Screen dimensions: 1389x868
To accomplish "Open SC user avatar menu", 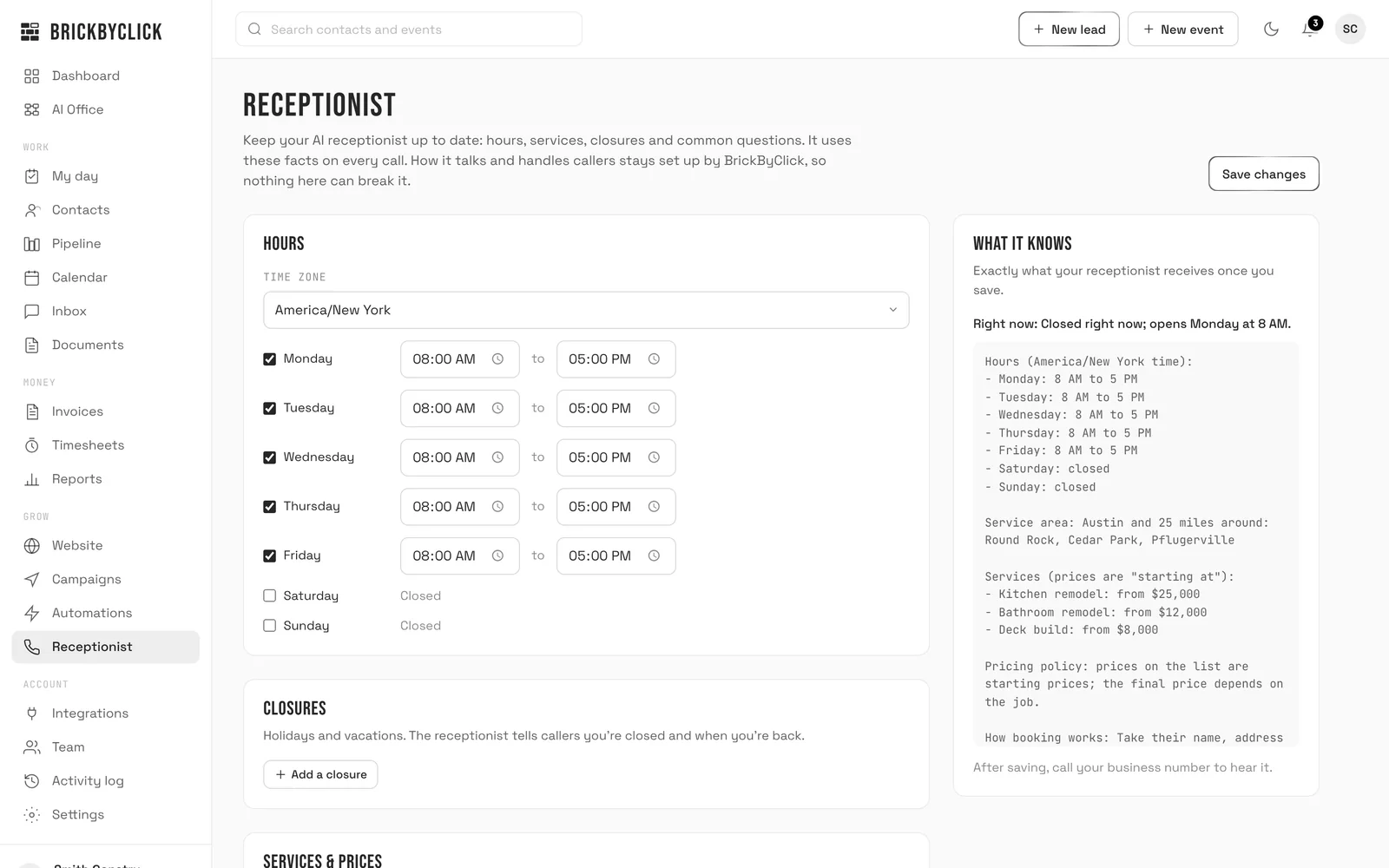I will (1350, 30).
